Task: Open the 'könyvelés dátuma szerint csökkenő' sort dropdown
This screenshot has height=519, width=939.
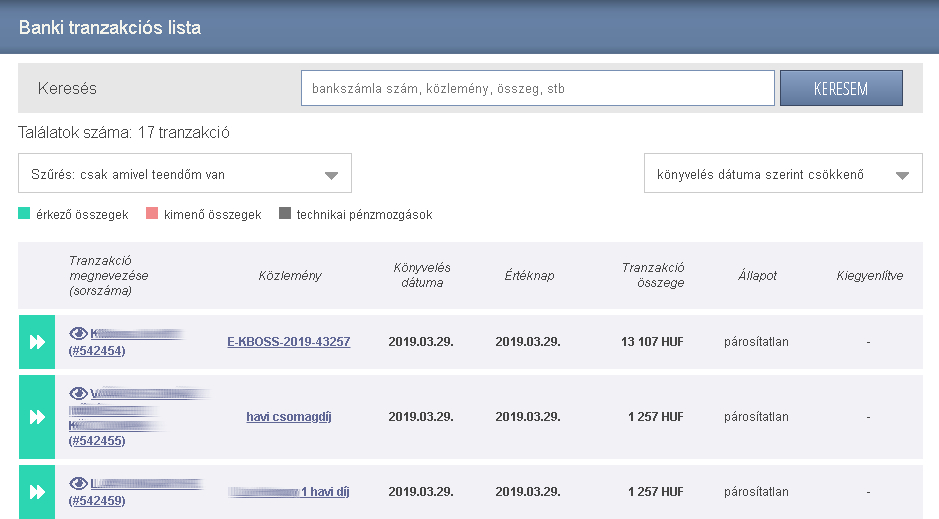Action: coord(783,174)
